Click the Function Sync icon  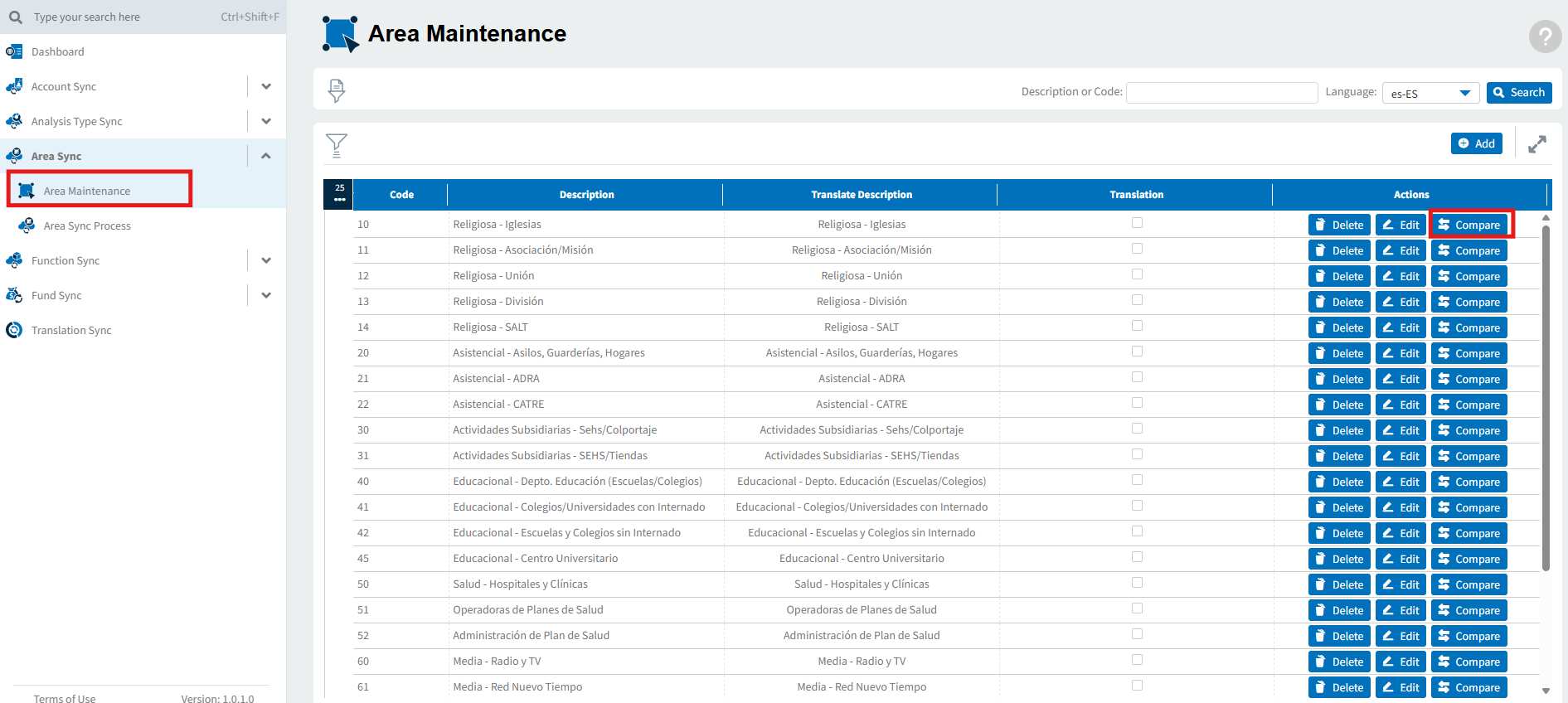[x=14, y=260]
